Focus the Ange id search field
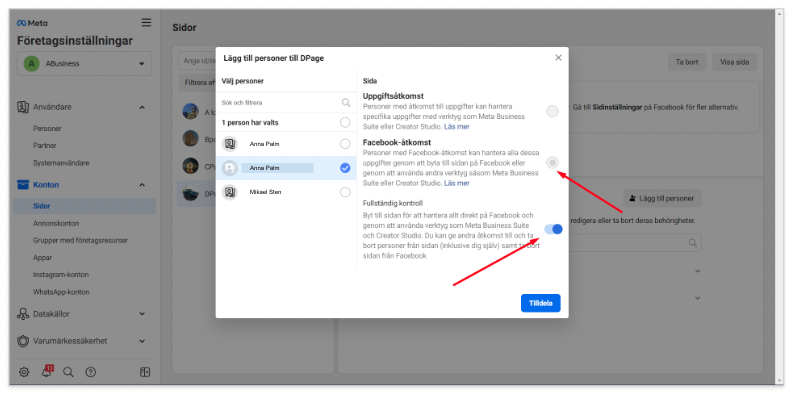 coord(197,61)
